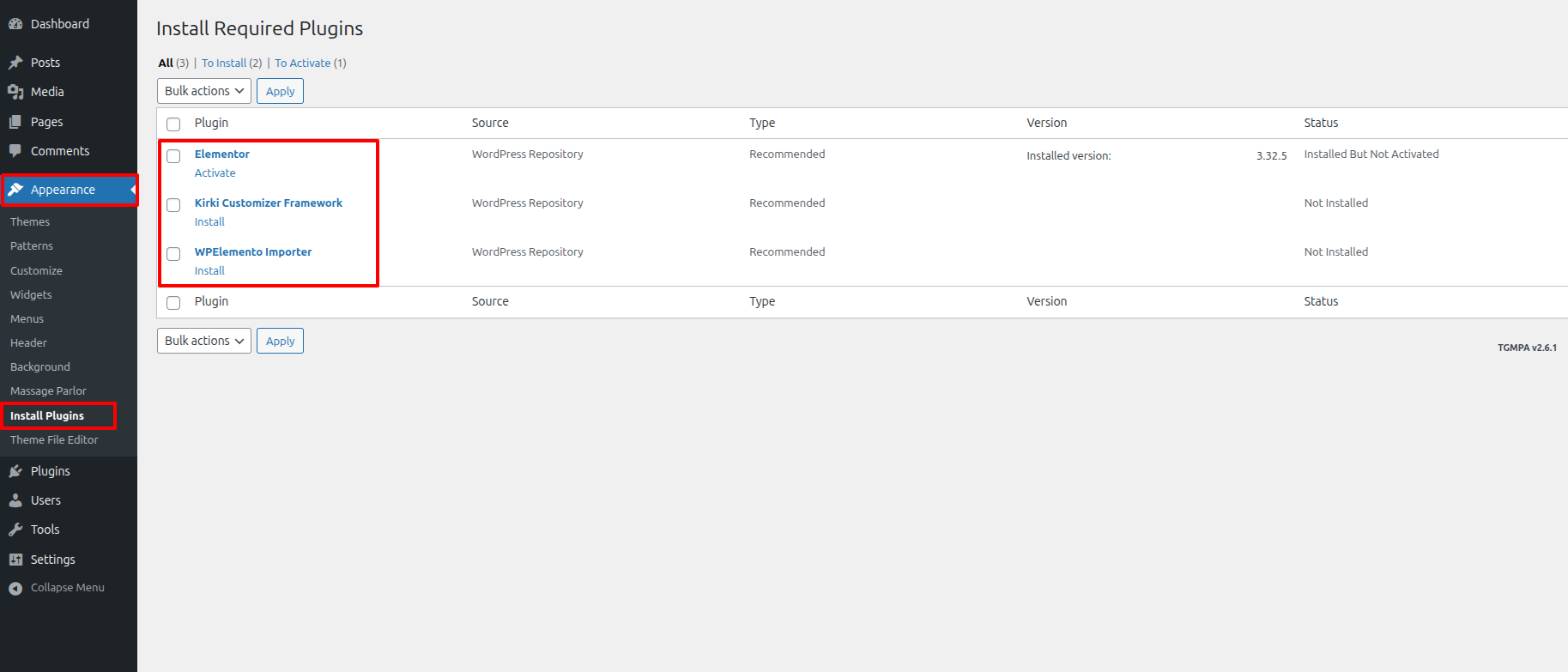Click the Dashboard gauge icon
This screenshot has height=672, width=1568.
coord(15,24)
